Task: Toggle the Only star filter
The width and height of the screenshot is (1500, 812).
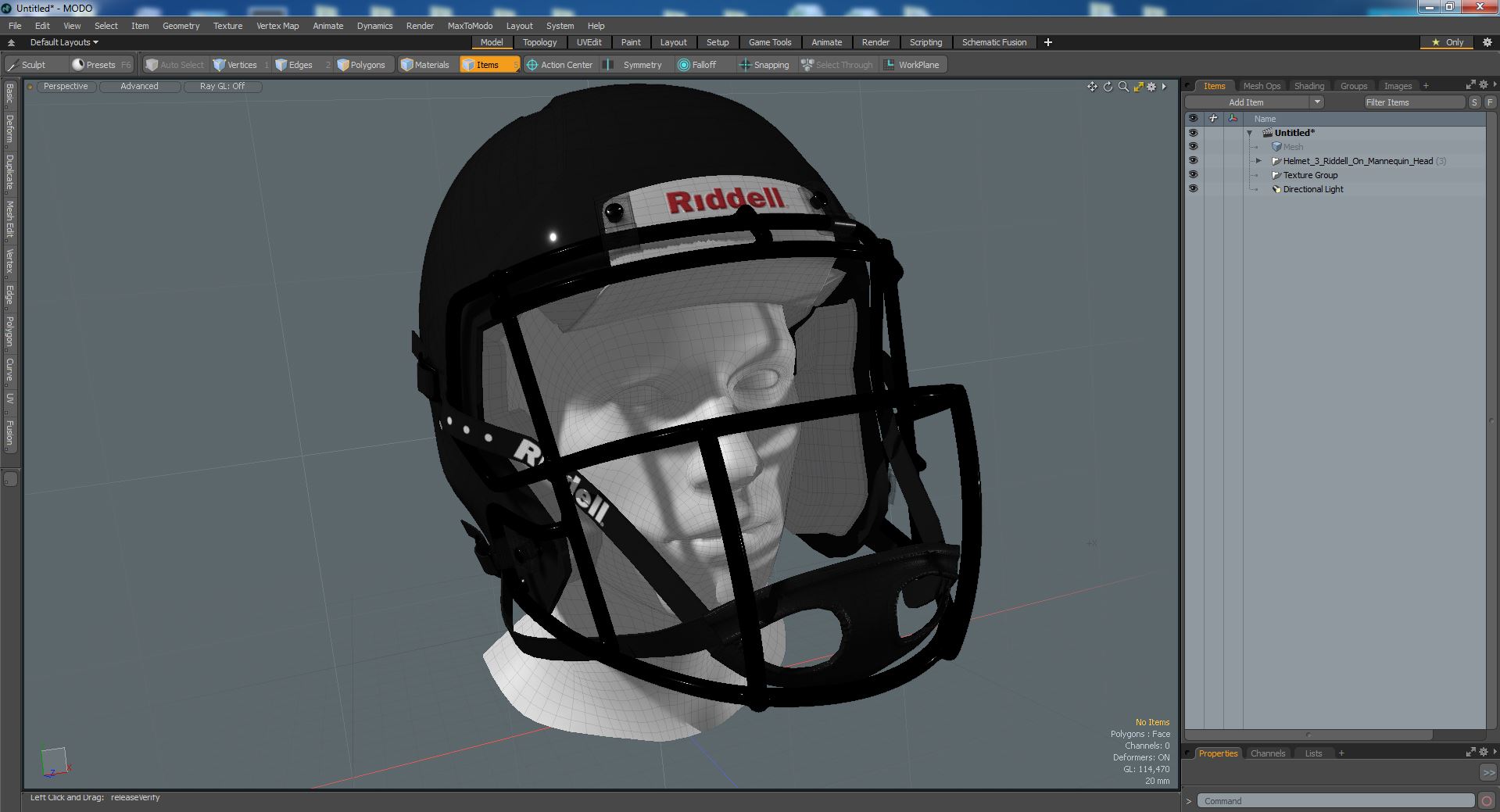Action: [x=1448, y=42]
